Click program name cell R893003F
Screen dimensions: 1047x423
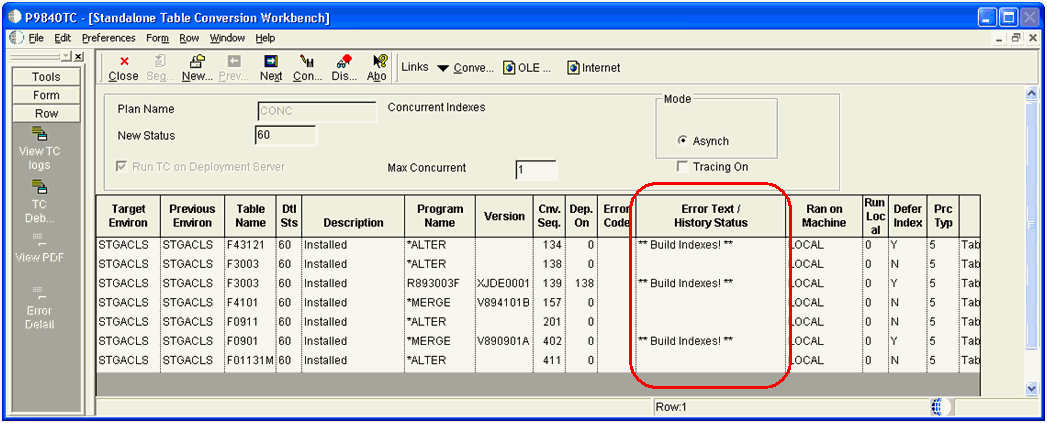[439, 283]
